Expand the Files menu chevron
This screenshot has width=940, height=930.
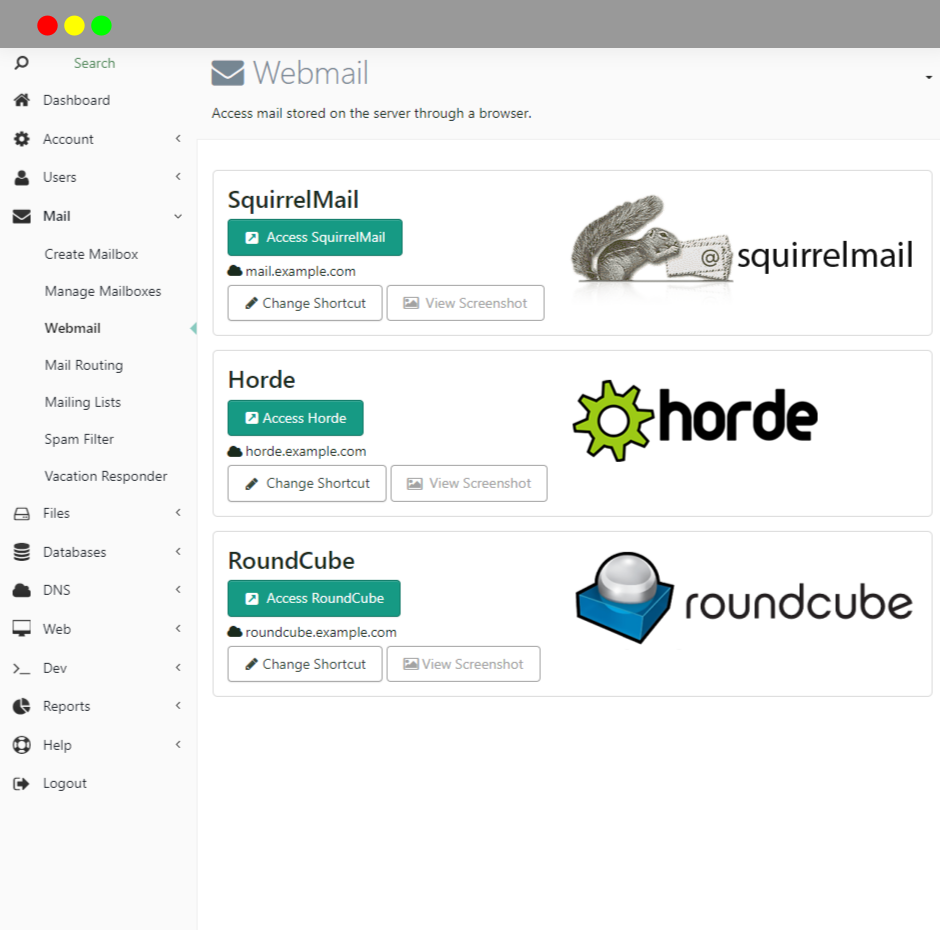(x=178, y=512)
